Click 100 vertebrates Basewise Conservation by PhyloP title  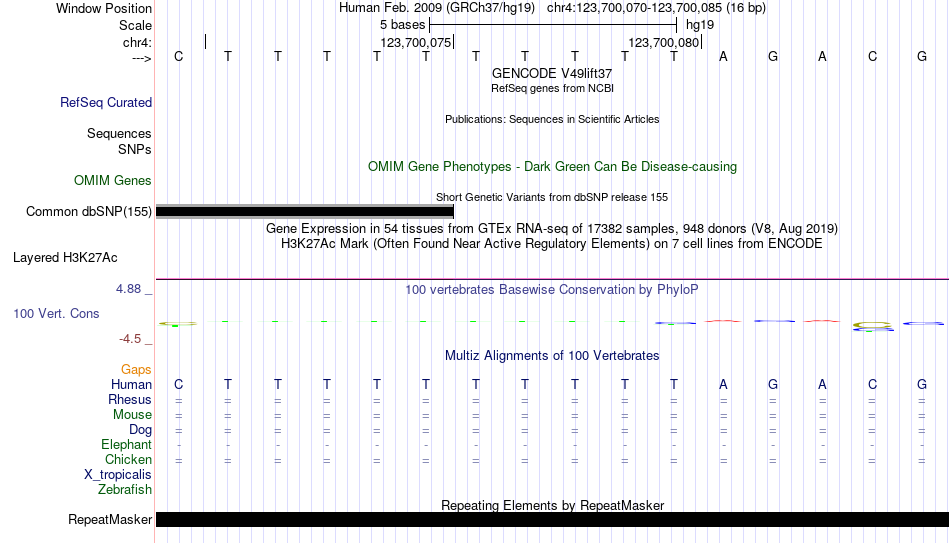pyautogui.click(x=552, y=290)
